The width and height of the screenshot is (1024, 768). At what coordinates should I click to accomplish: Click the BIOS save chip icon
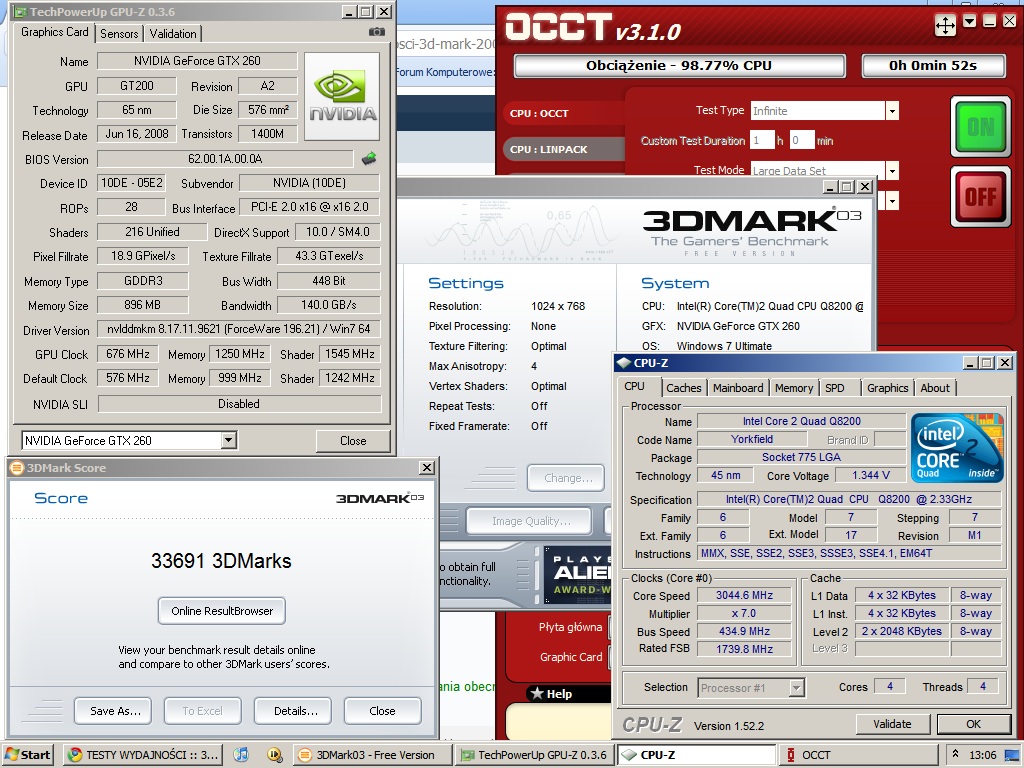369,158
